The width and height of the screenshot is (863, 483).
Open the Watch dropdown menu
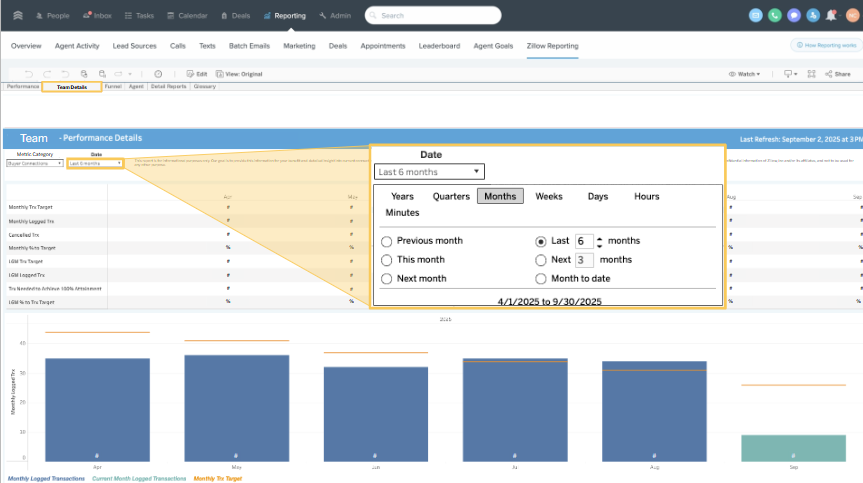pos(744,74)
